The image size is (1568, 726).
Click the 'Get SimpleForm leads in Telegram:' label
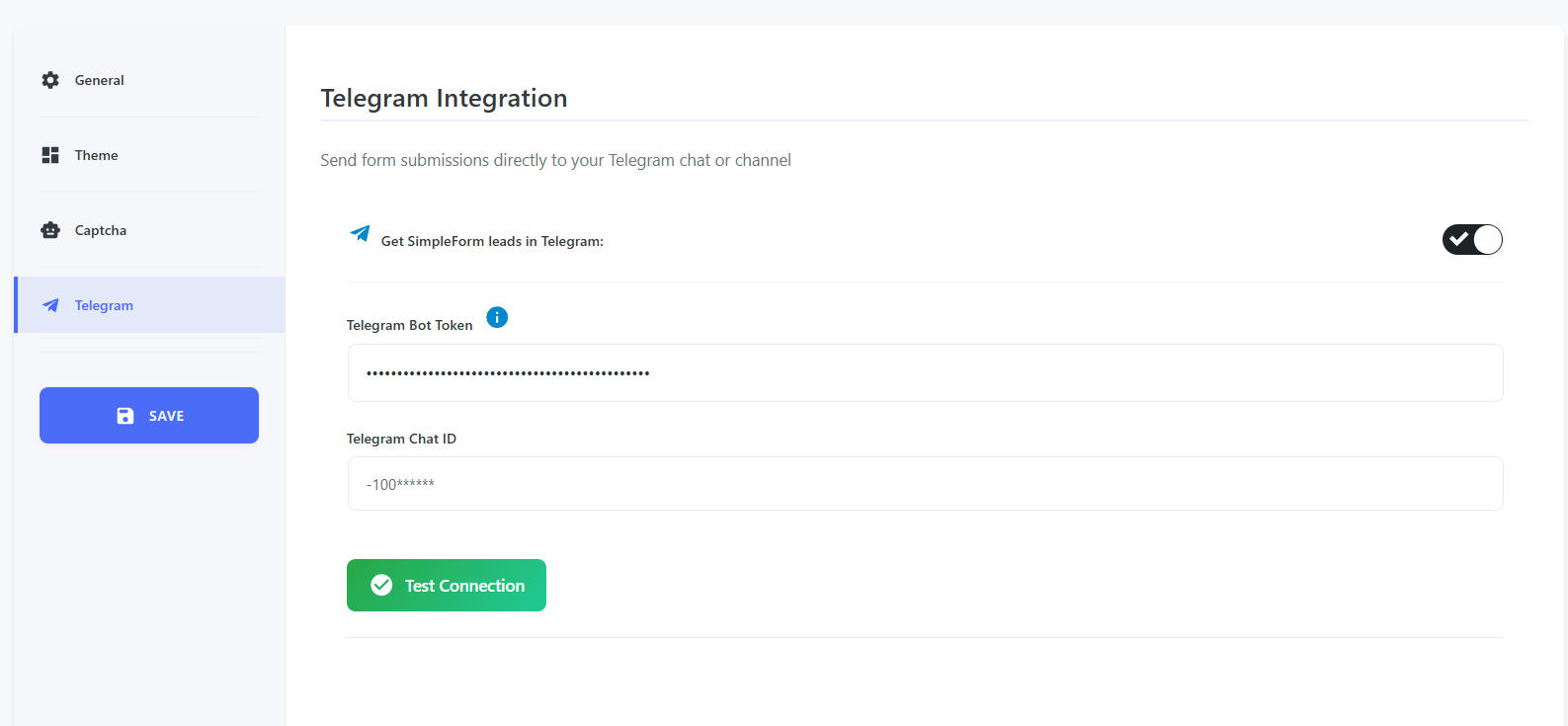pyautogui.click(x=492, y=241)
